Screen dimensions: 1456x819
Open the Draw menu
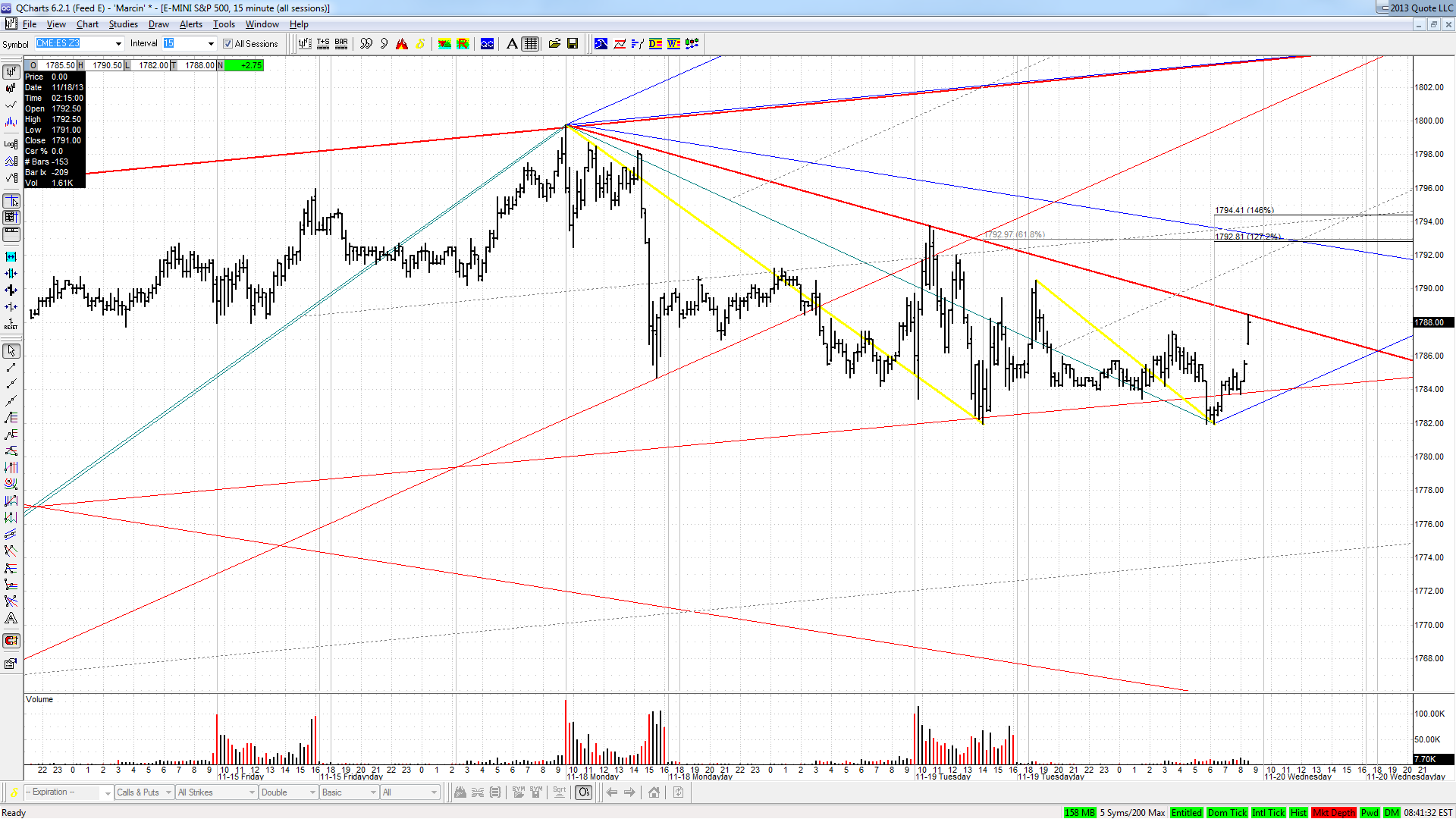(158, 24)
